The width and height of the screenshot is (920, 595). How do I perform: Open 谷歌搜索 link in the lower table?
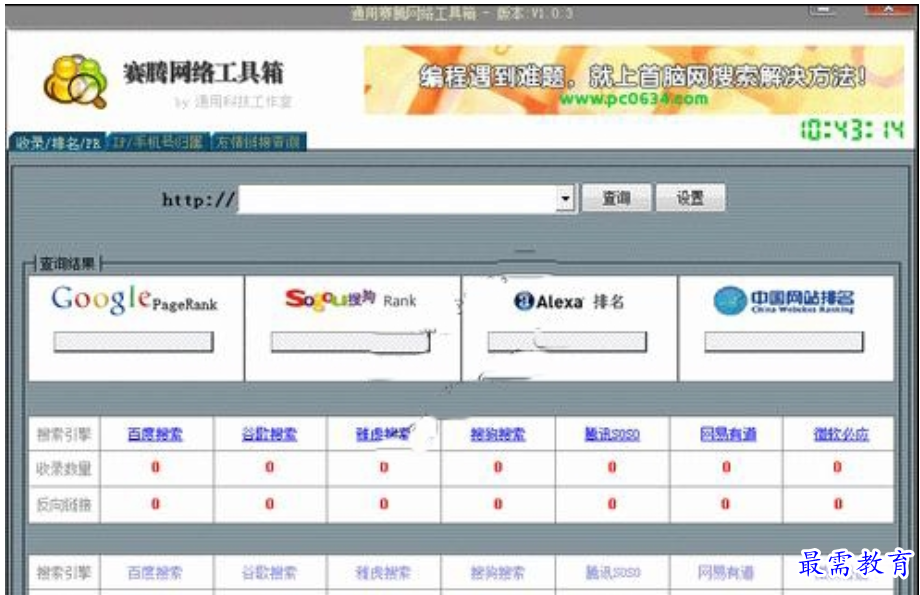[269, 572]
